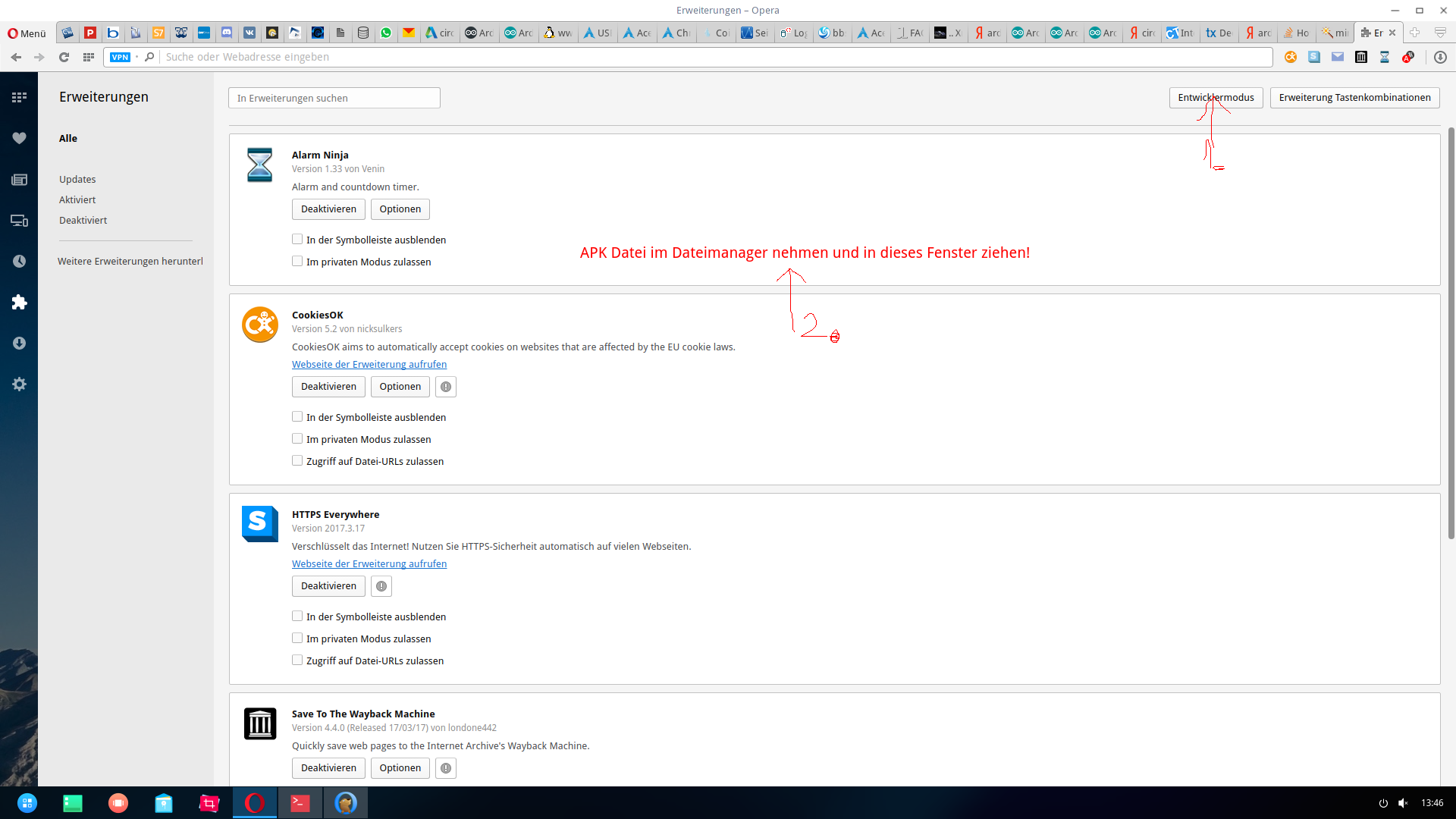Enable CookiesOK 'Im privaten Modus zulassen'
Image resolution: width=1456 pixels, height=819 pixels.
pos(297,439)
